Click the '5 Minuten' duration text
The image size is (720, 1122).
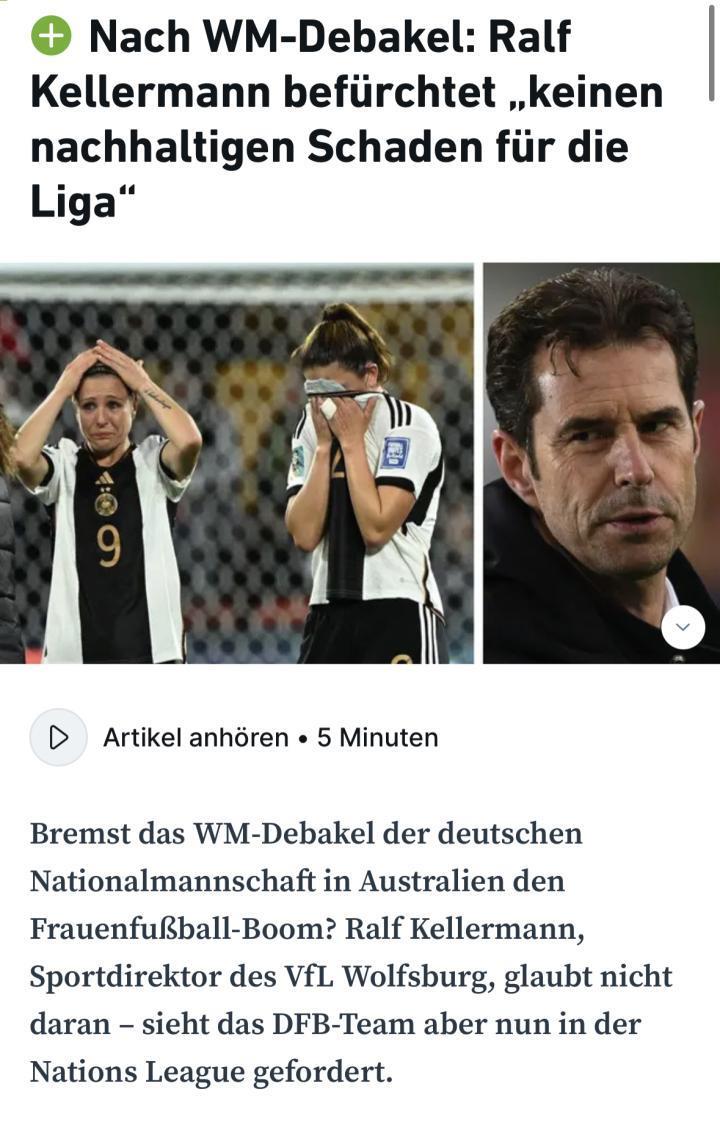tap(377, 737)
